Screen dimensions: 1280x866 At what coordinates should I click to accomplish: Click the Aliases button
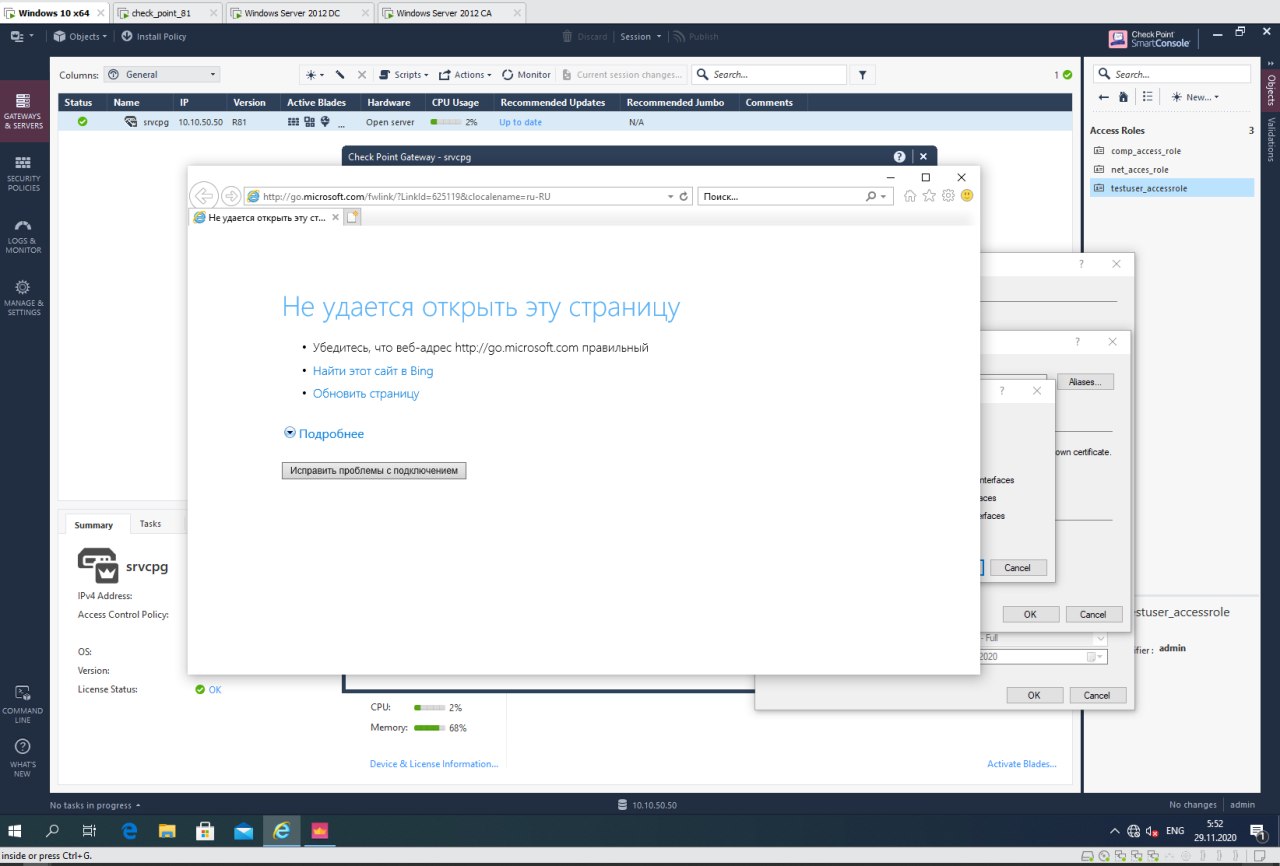[1084, 382]
